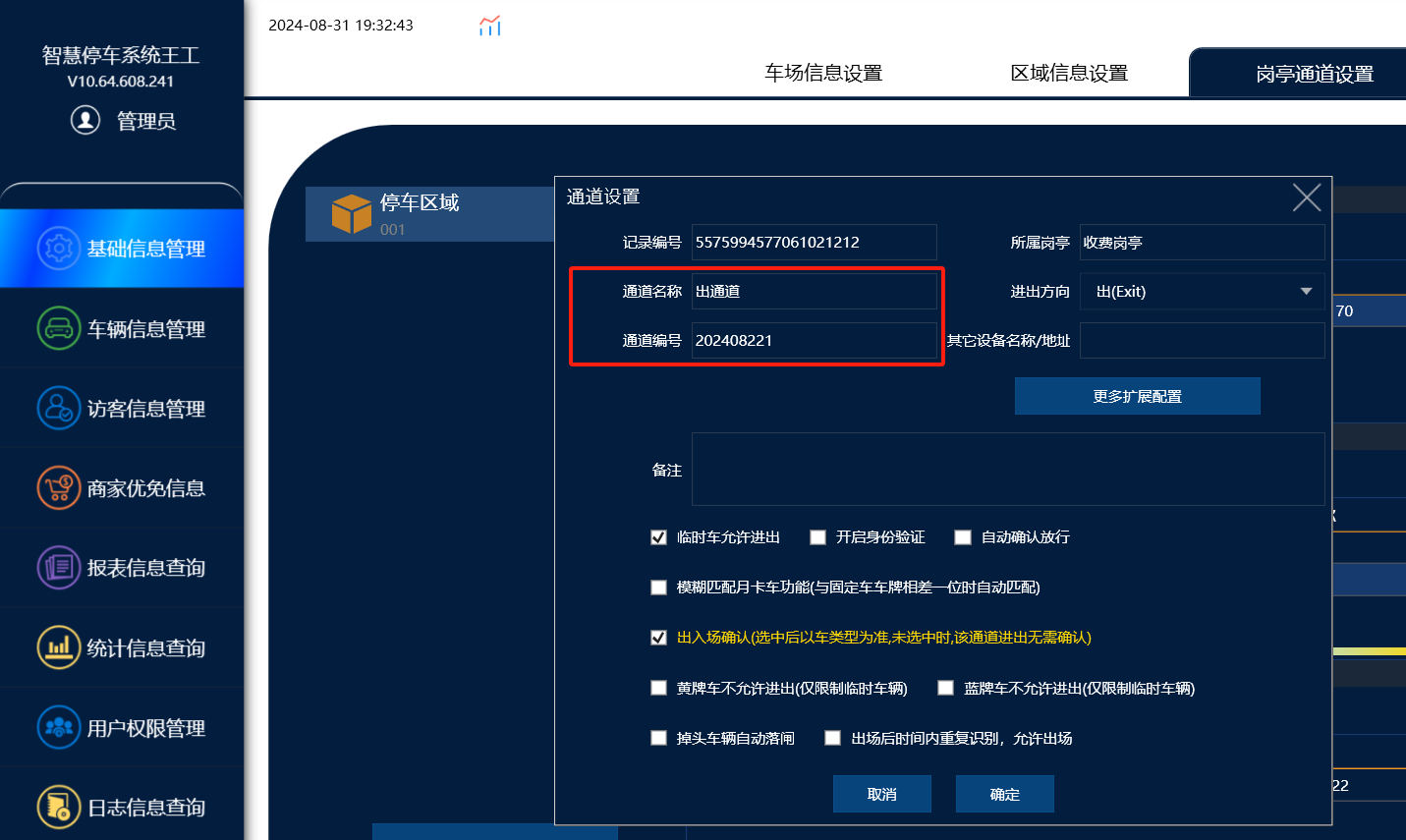The height and width of the screenshot is (840, 1406).
Task: Click the 记录编号 field
Action: (815, 243)
